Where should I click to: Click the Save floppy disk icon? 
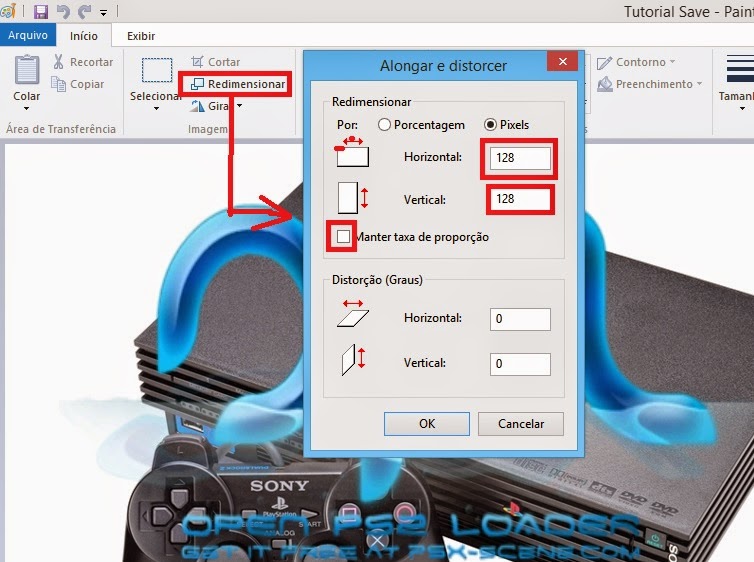coord(40,11)
